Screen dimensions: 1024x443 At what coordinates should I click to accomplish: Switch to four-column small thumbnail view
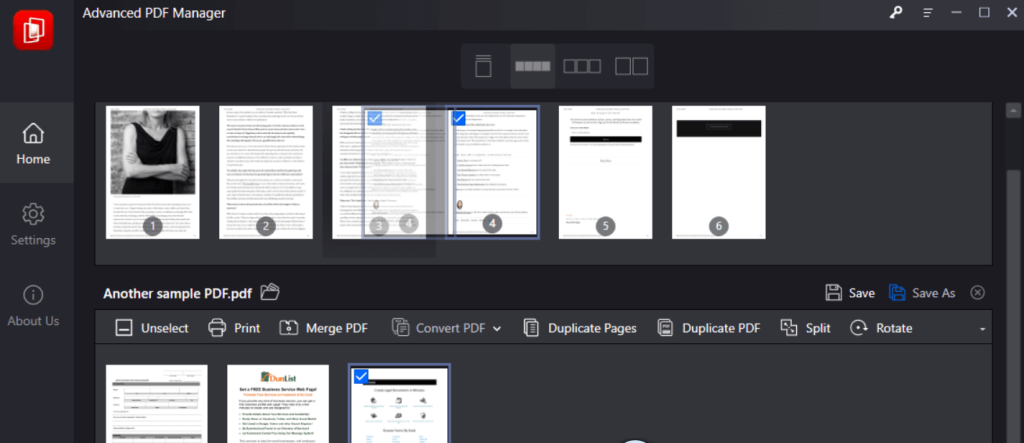[x=532, y=66]
